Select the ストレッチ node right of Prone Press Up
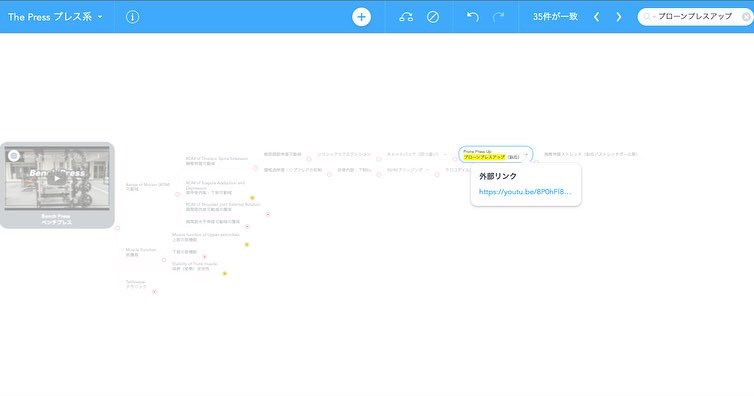The image size is (754, 396). [591, 154]
